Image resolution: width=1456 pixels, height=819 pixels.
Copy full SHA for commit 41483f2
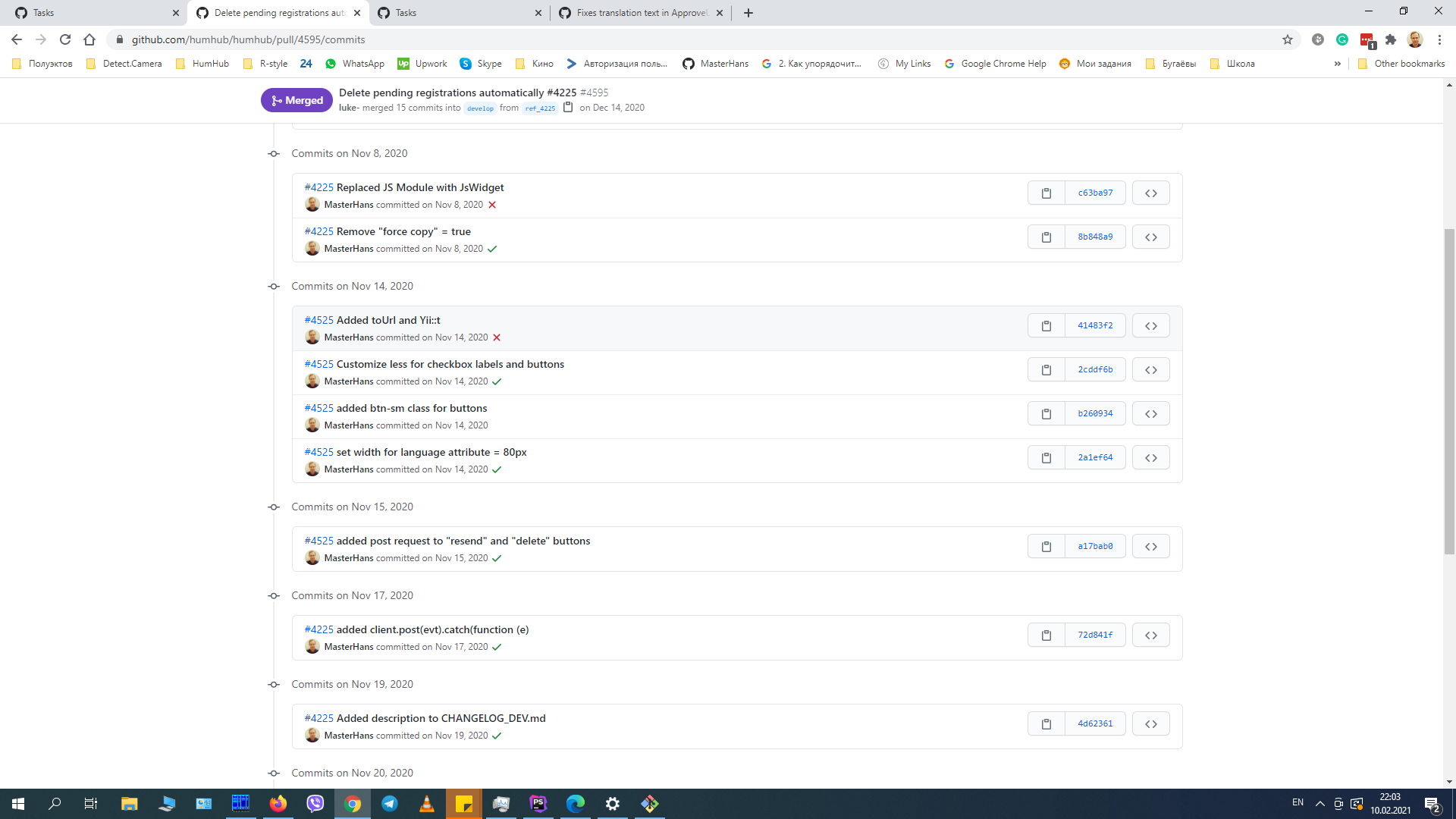(1046, 325)
